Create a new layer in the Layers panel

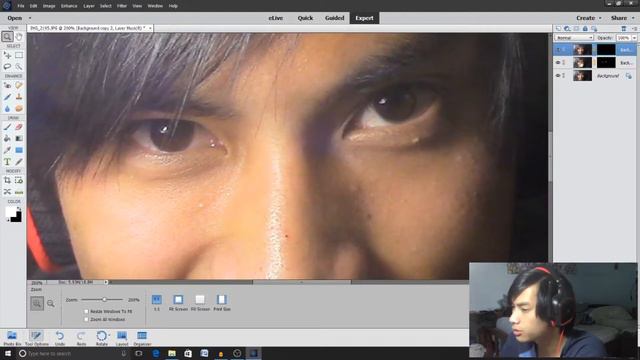click(558, 29)
